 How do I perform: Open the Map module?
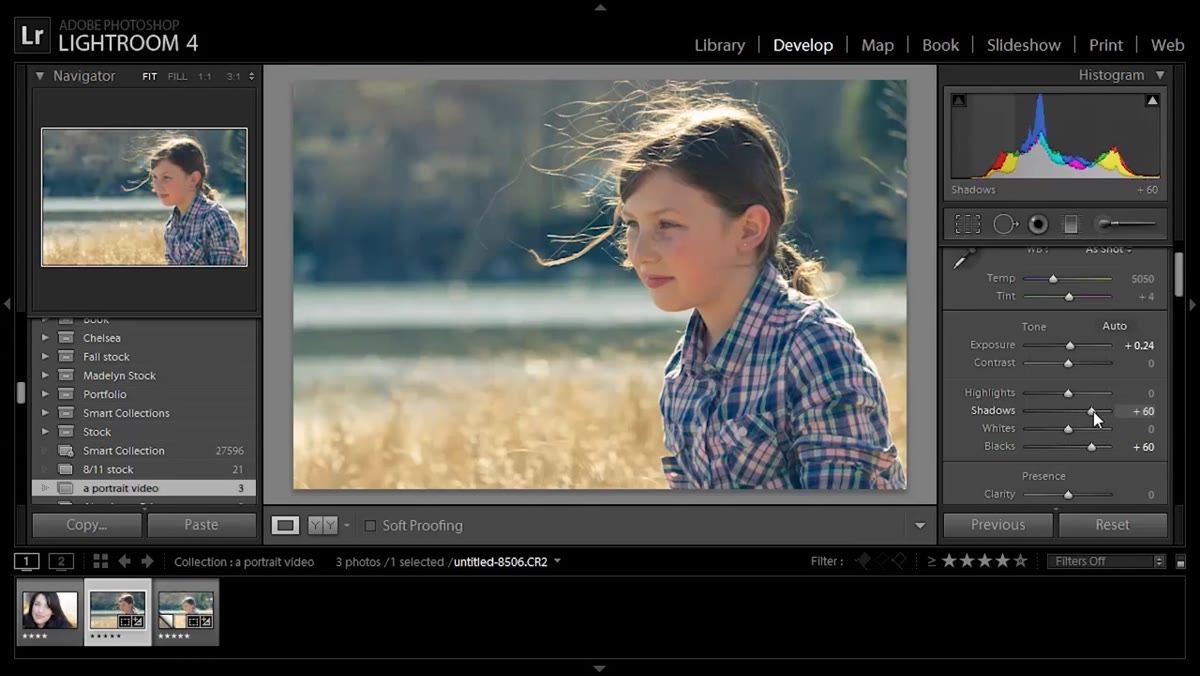click(877, 45)
